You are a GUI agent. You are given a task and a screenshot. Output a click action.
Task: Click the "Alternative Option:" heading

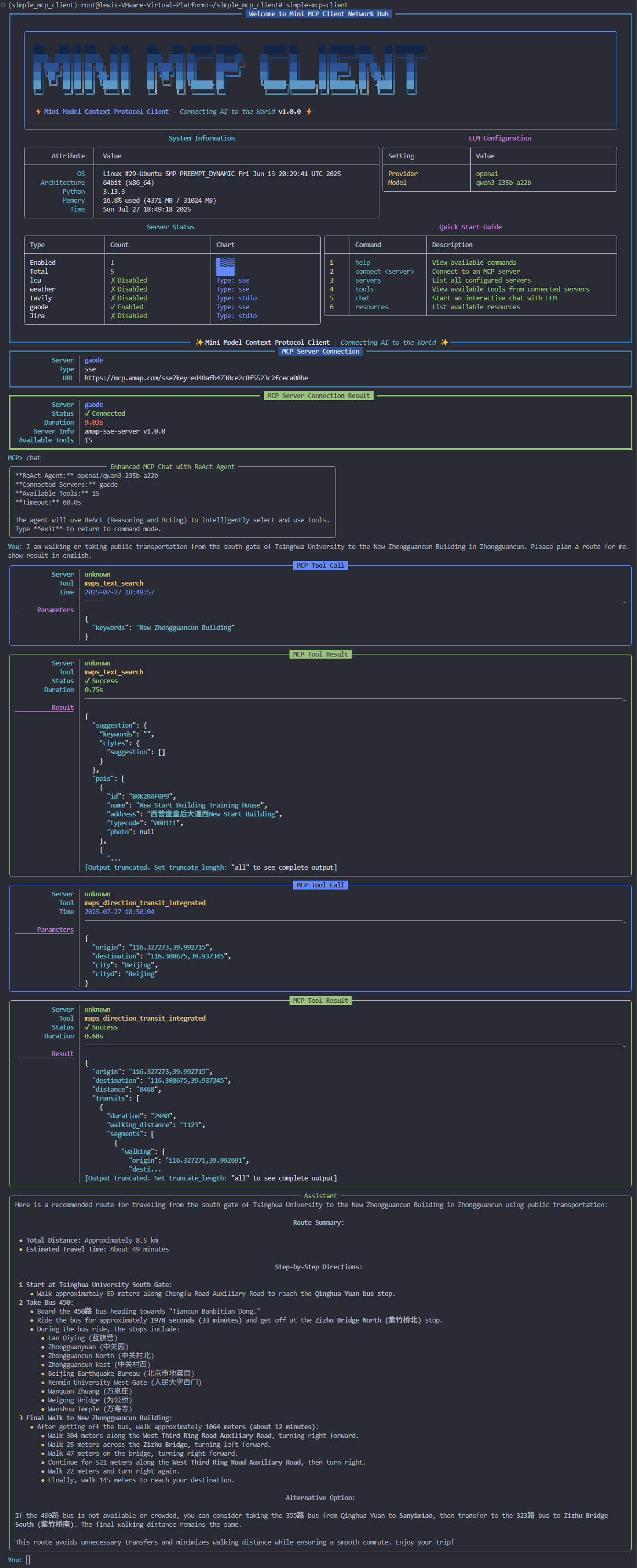click(x=320, y=1497)
